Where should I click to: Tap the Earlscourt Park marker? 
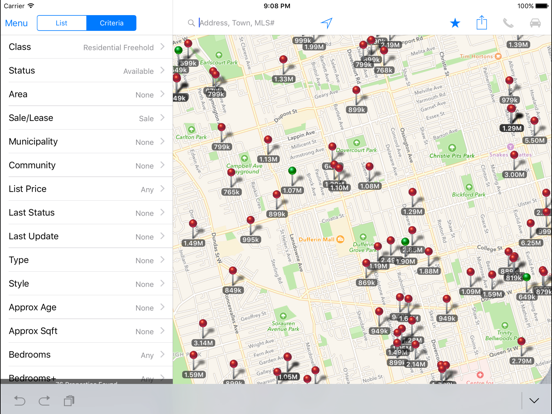click(x=219, y=55)
